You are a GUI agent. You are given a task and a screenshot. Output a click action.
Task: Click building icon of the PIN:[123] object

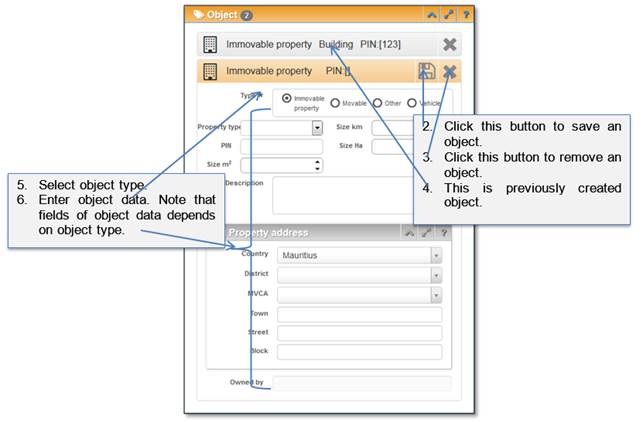(210, 45)
